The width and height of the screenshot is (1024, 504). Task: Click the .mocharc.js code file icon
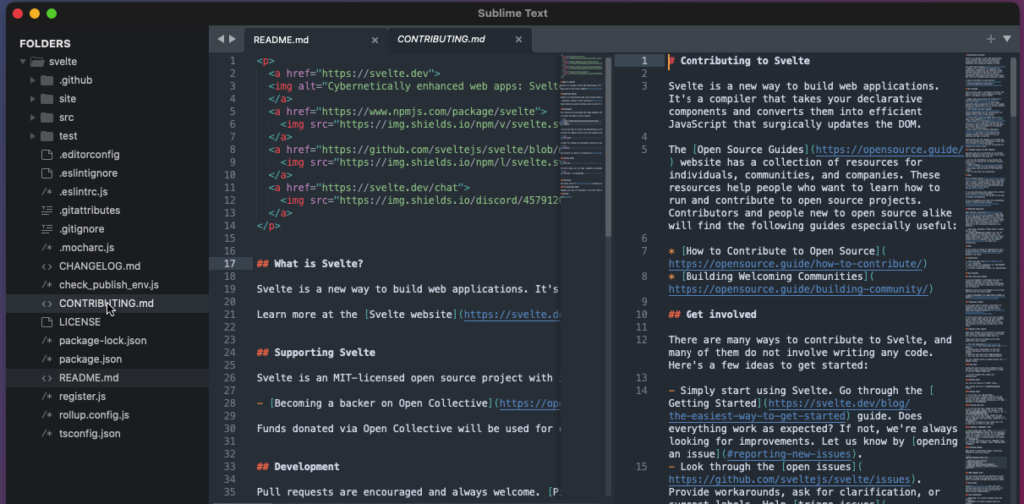point(47,248)
